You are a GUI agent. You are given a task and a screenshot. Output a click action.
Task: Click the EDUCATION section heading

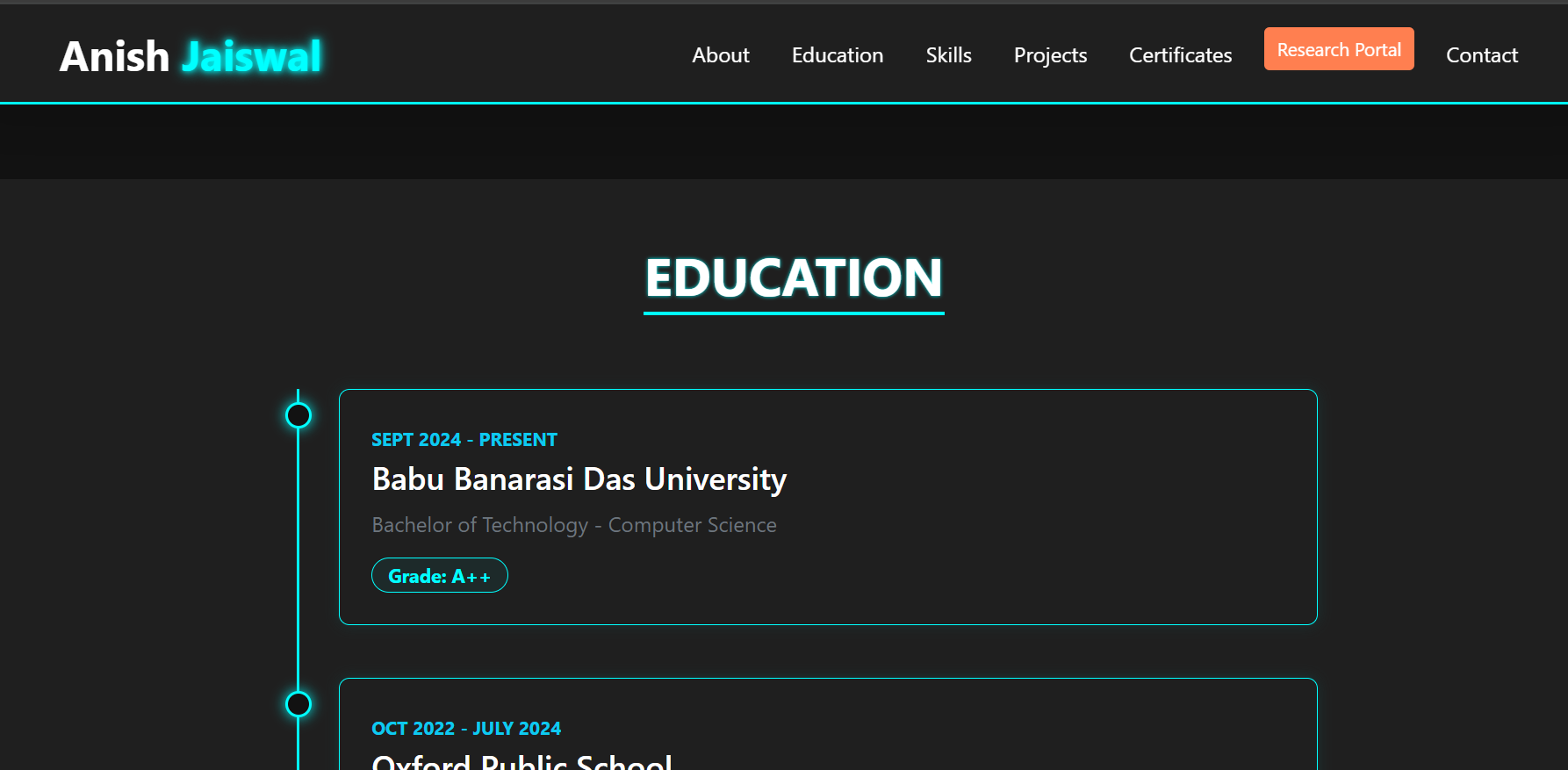click(x=794, y=277)
